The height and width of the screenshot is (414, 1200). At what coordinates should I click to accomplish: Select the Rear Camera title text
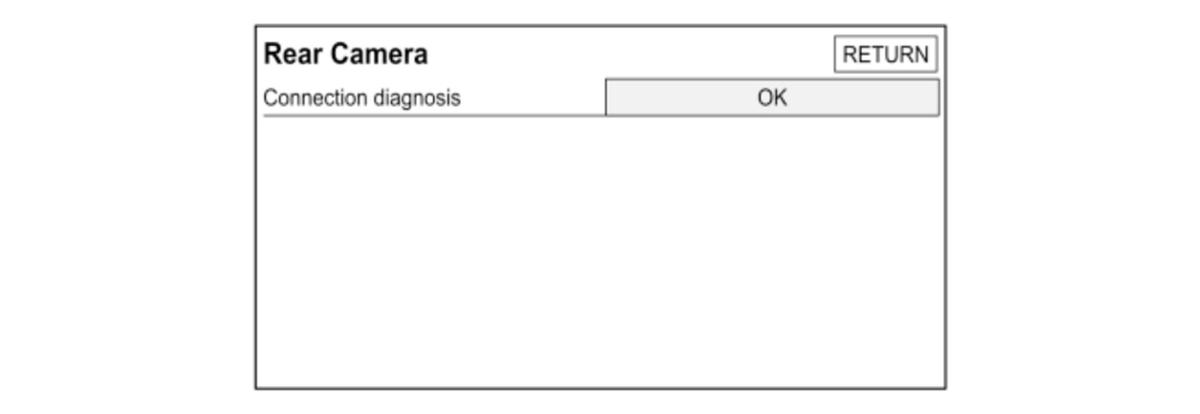pos(345,54)
